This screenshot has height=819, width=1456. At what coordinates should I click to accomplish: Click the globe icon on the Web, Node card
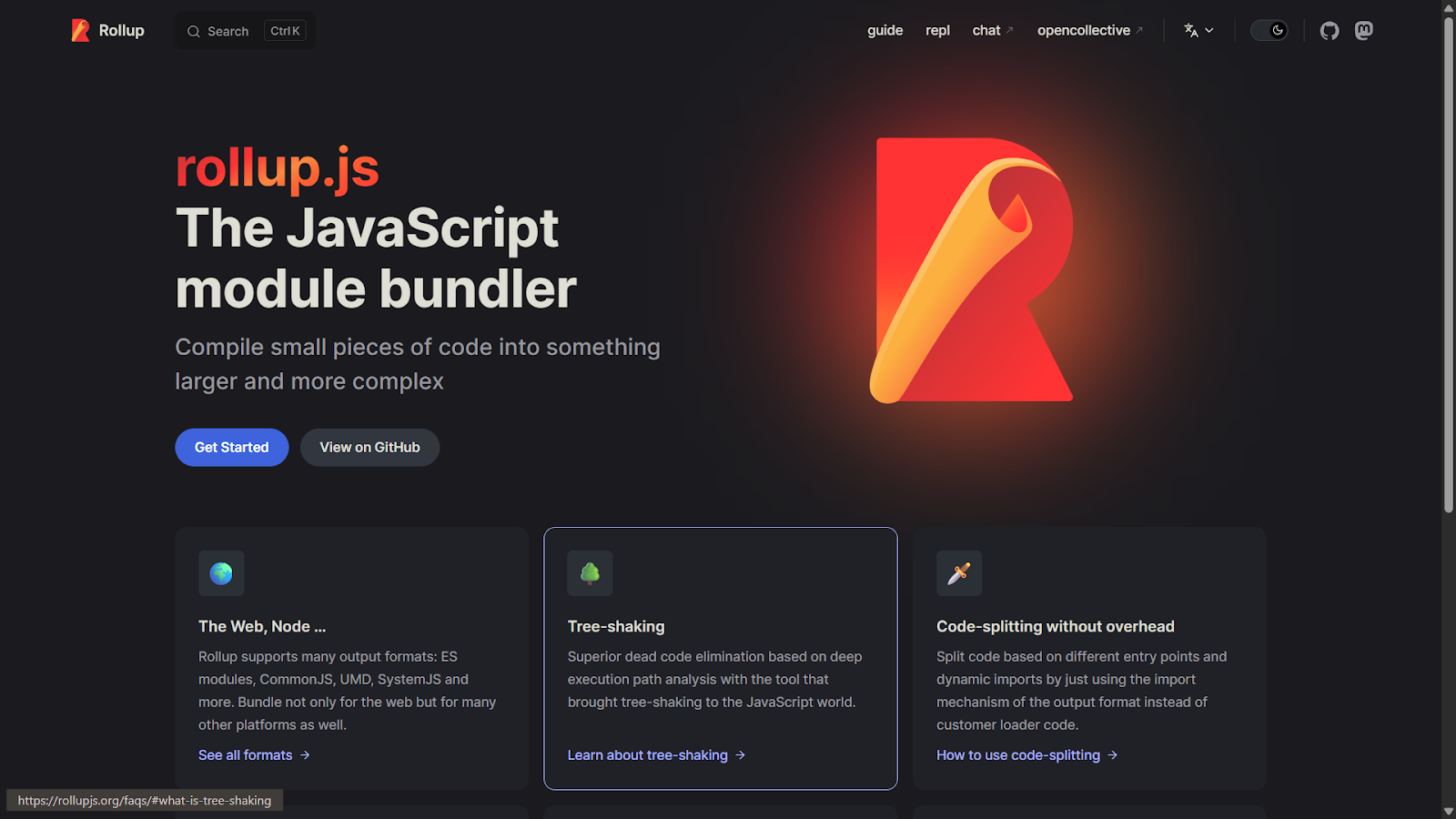[221, 573]
